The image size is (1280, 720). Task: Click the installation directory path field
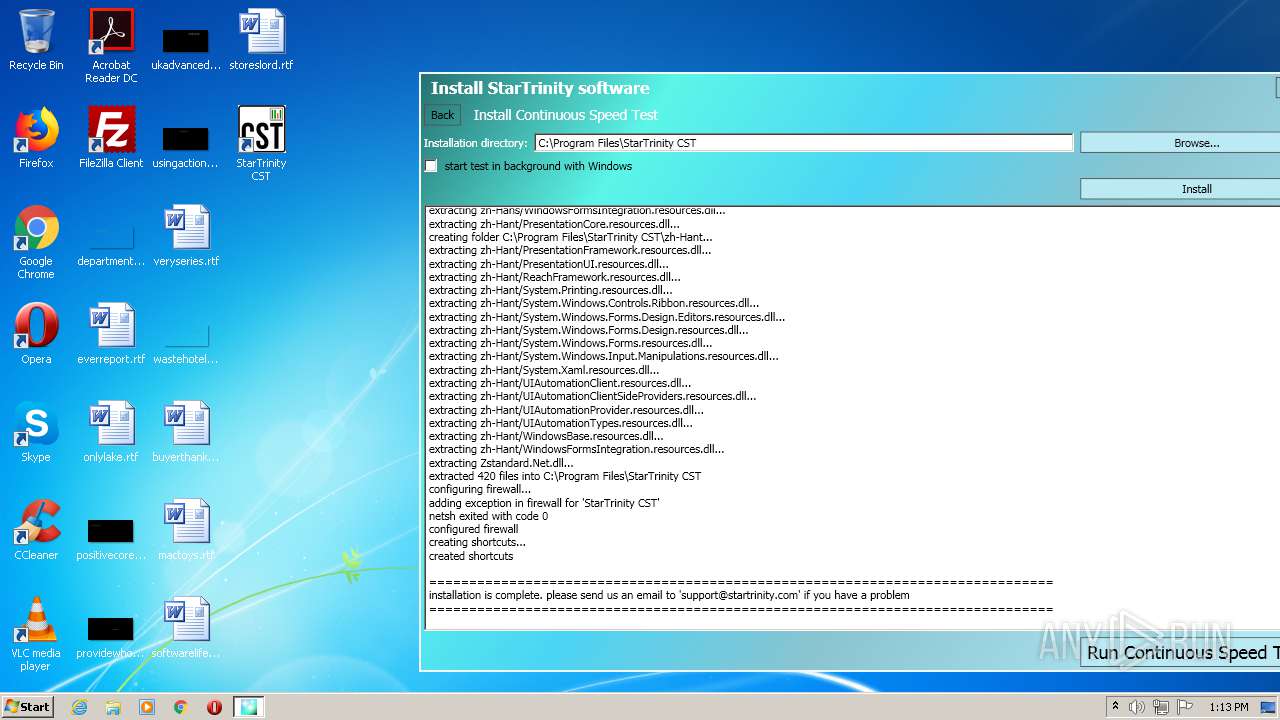point(804,143)
